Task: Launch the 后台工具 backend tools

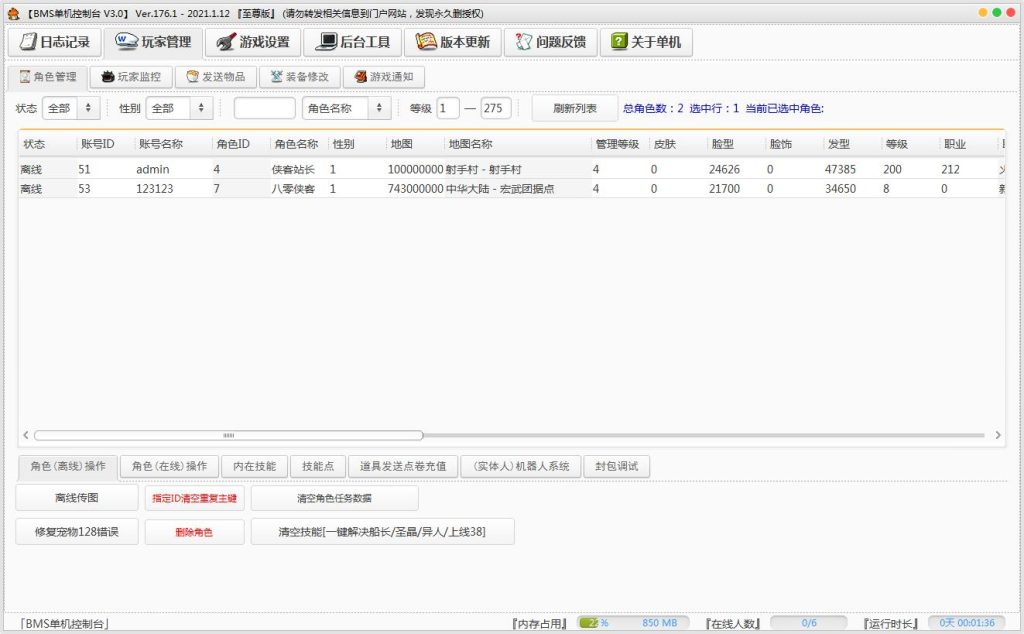Action: [x=353, y=41]
